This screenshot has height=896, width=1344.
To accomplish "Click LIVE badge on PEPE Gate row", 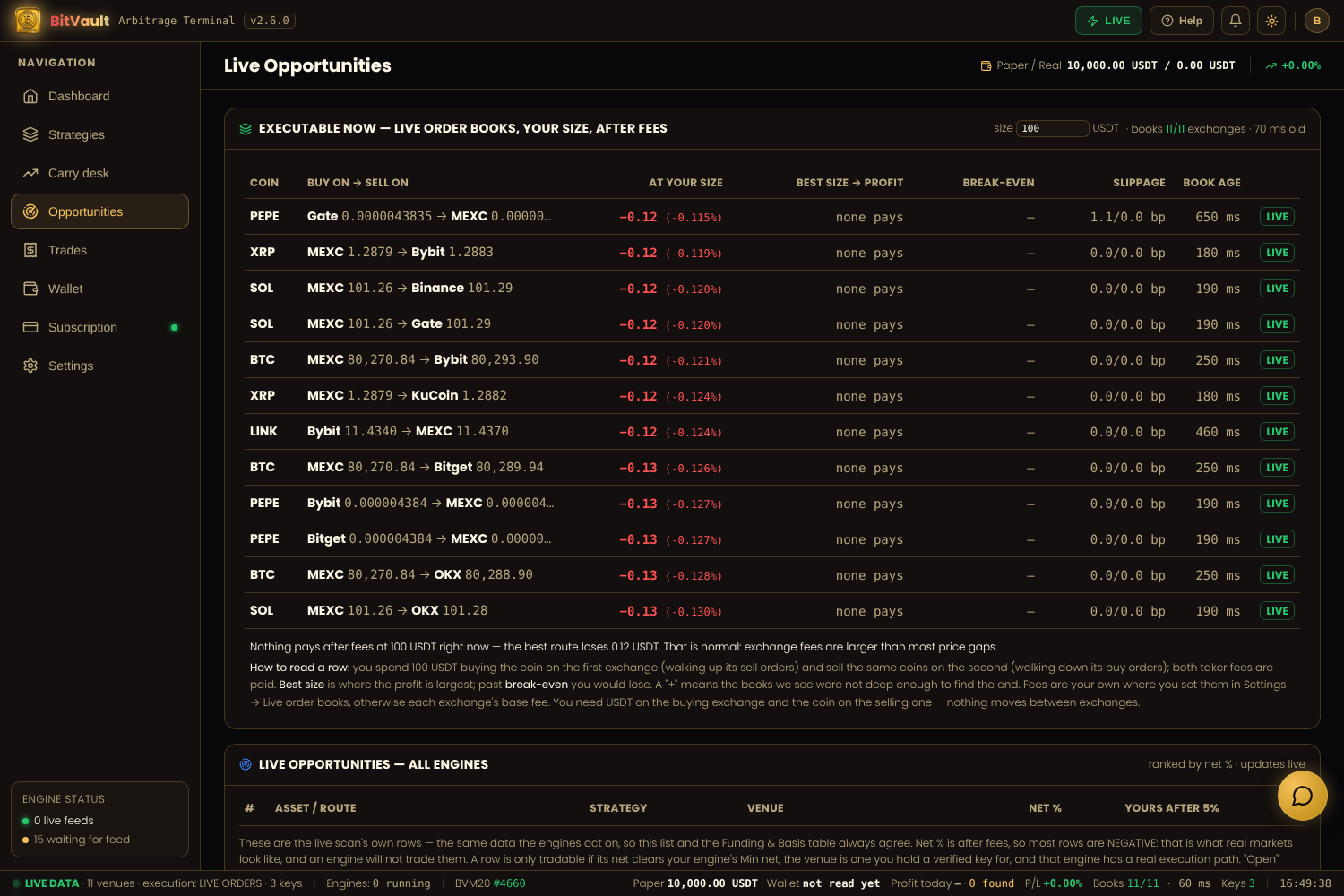I will click(1278, 217).
